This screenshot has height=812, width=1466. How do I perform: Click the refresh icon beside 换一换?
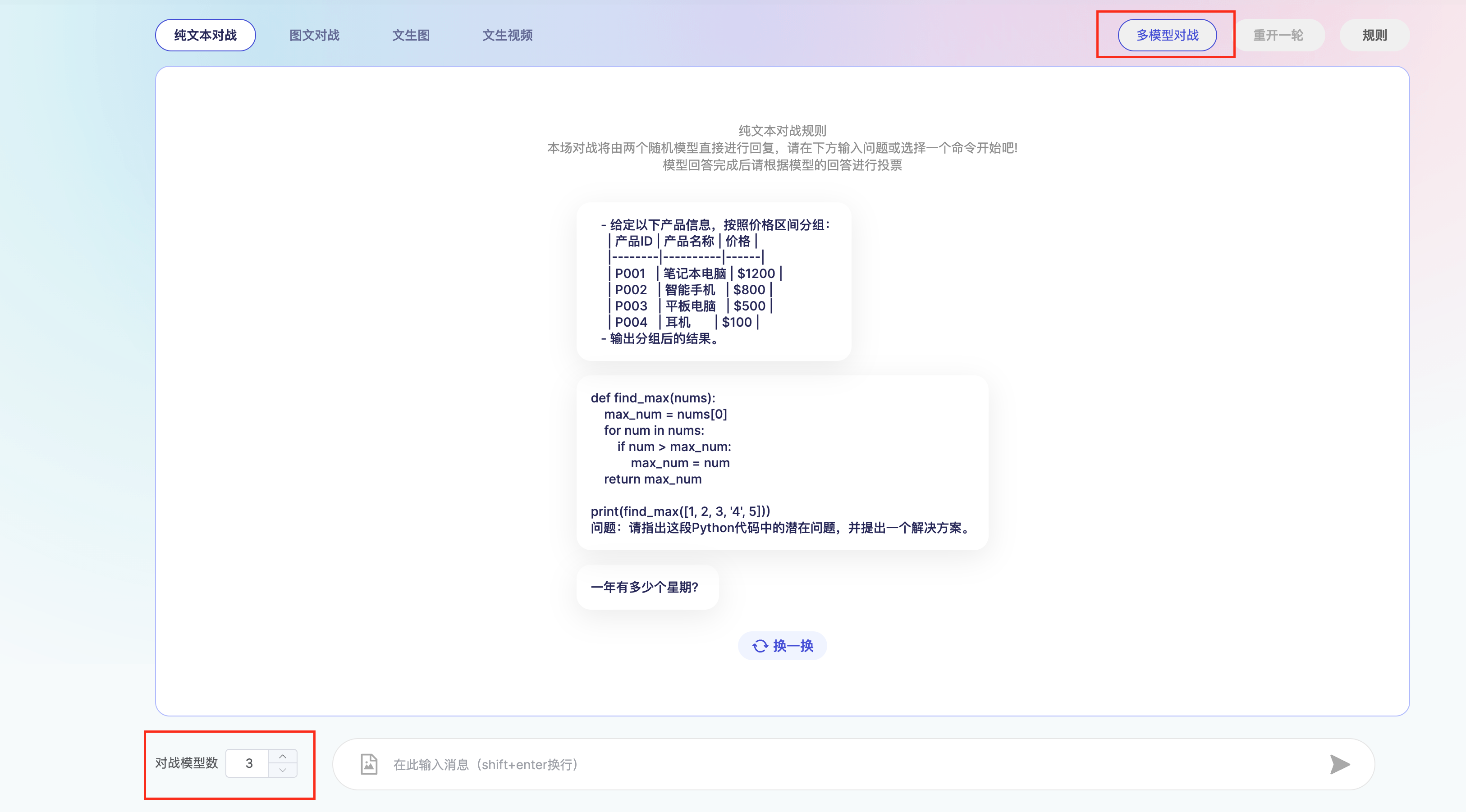click(x=760, y=646)
